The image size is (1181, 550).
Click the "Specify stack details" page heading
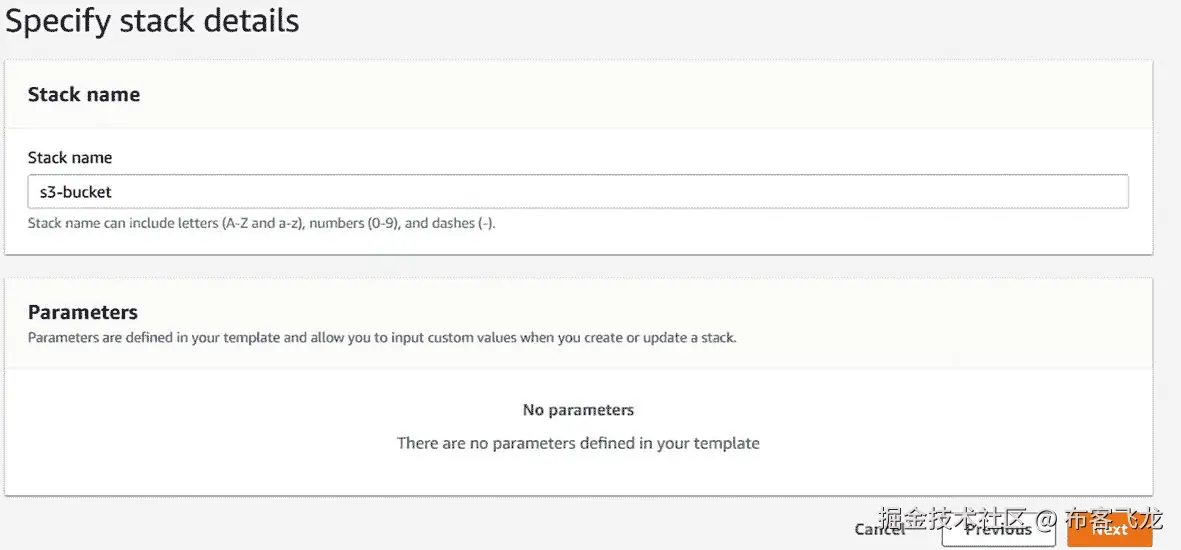(x=152, y=21)
